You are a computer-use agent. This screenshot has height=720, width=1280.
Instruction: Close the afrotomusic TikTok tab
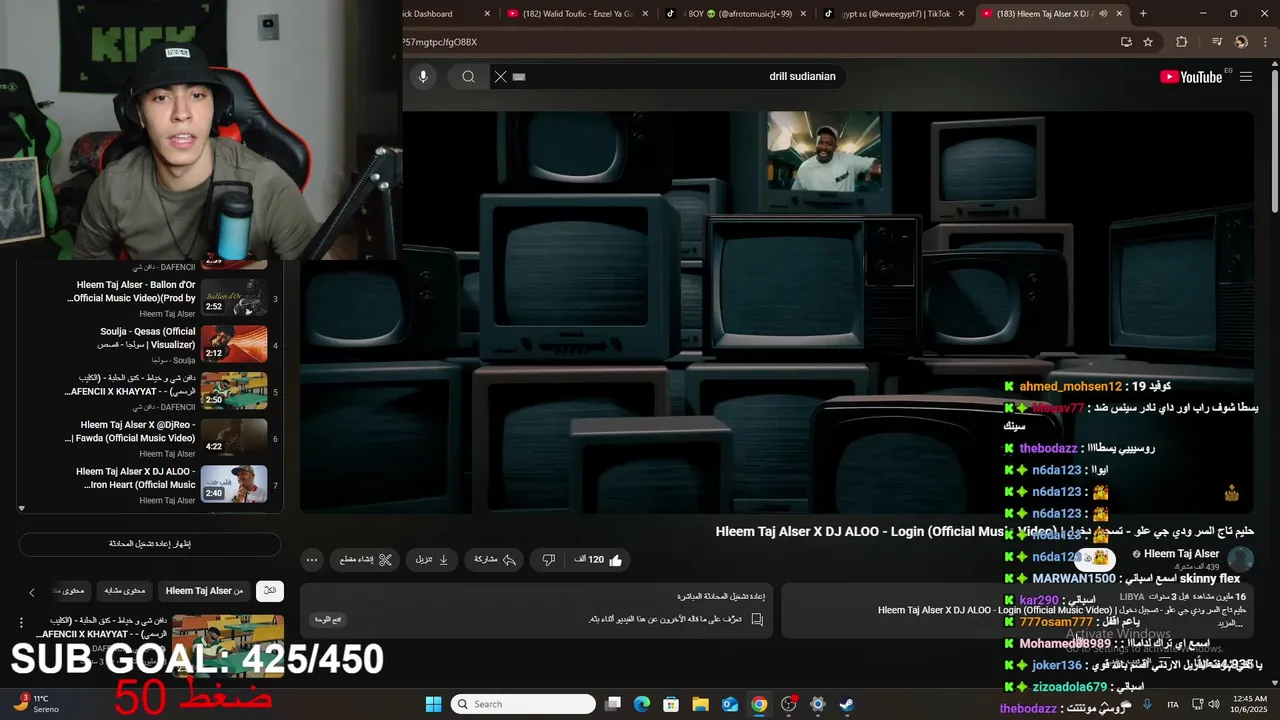[x=803, y=14]
